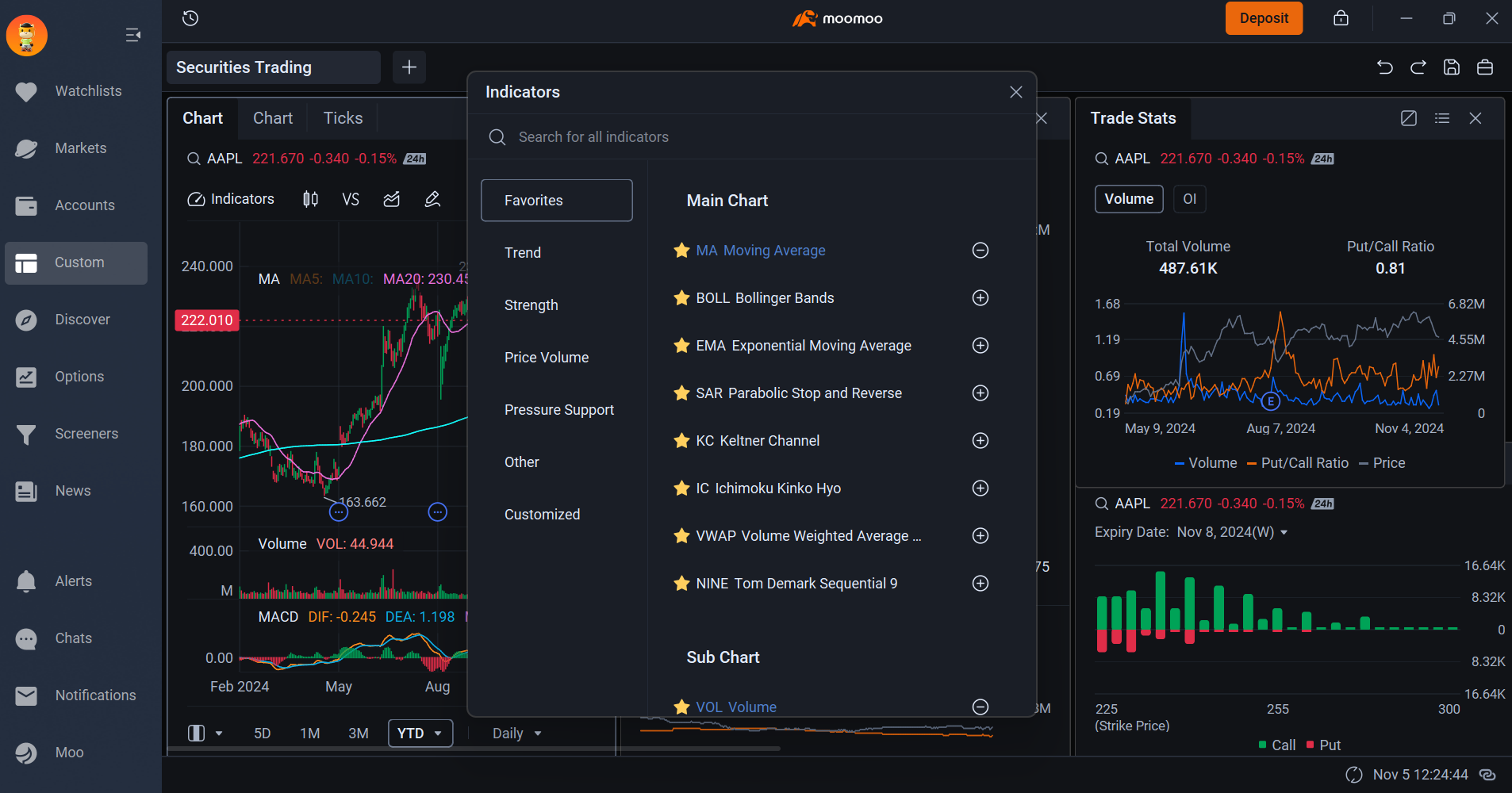Add VWAP Volume Weighted Average indicator
This screenshot has width=1512, height=793.
(980, 536)
